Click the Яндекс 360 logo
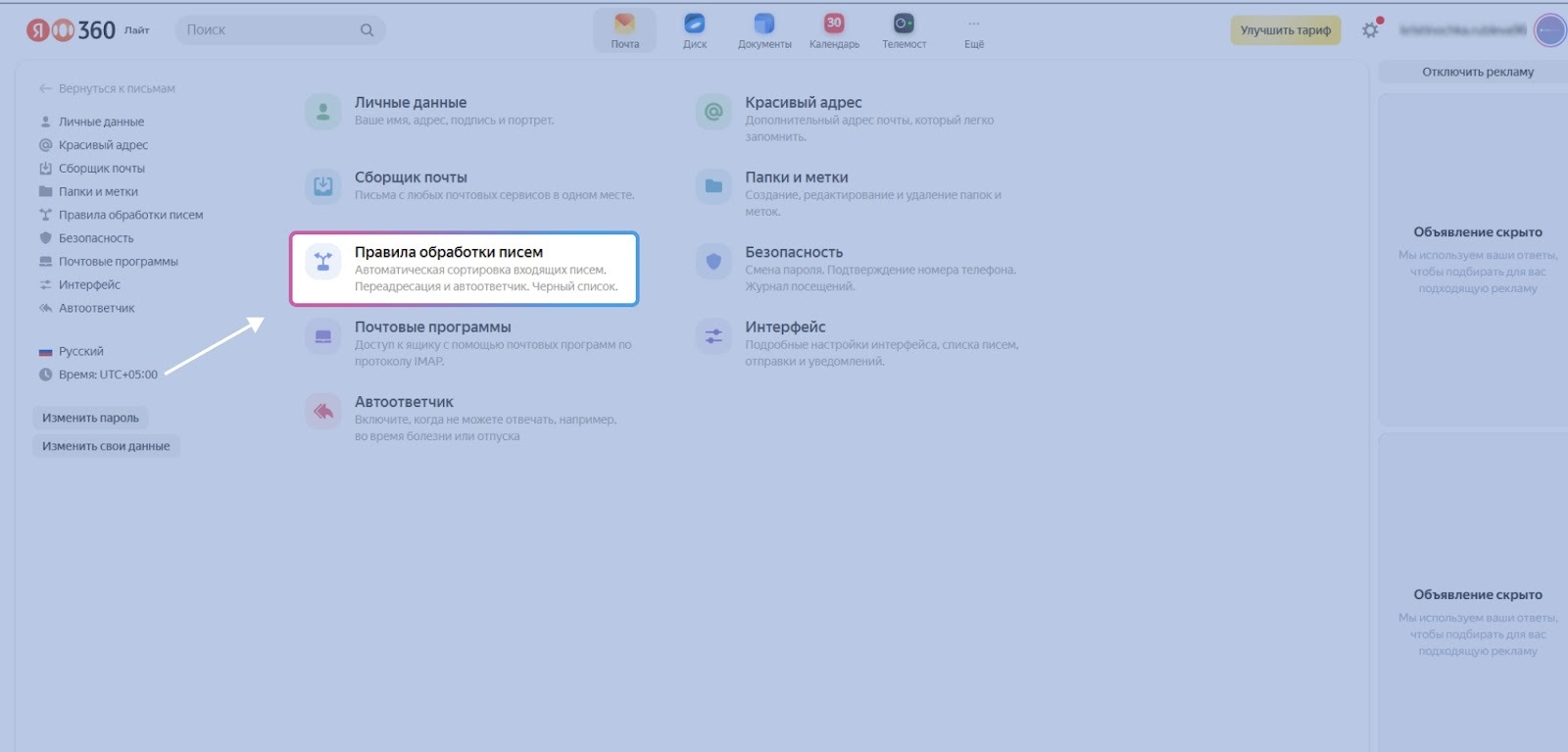Viewport: 1568px width, 752px height. (x=72, y=30)
